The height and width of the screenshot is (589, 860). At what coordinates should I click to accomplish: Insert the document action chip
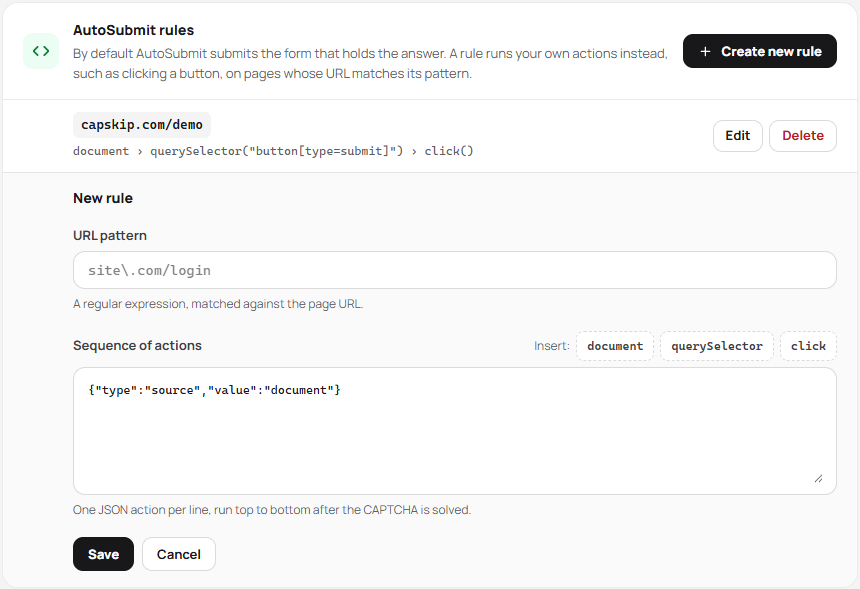pyautogui.click(x=615, y=346)
